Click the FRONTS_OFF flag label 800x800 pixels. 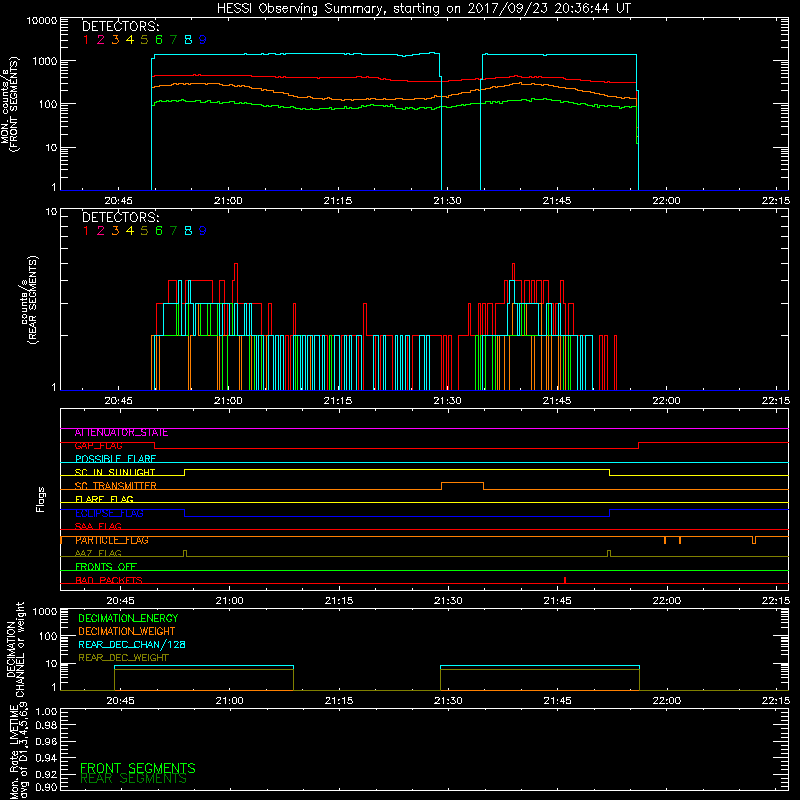coord(106,567)
